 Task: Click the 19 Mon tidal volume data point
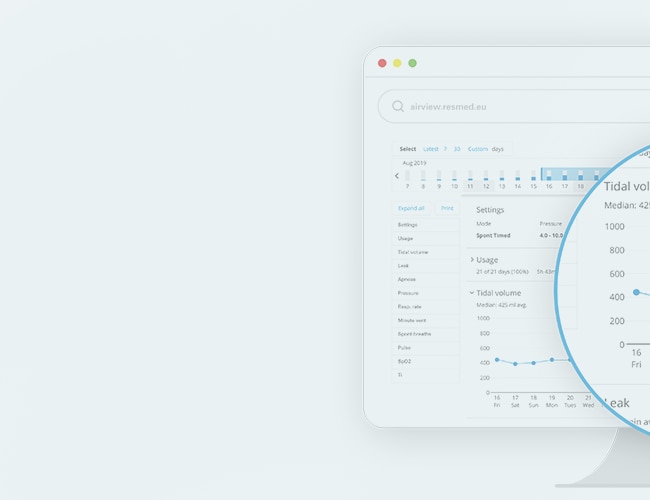[552, 360]
